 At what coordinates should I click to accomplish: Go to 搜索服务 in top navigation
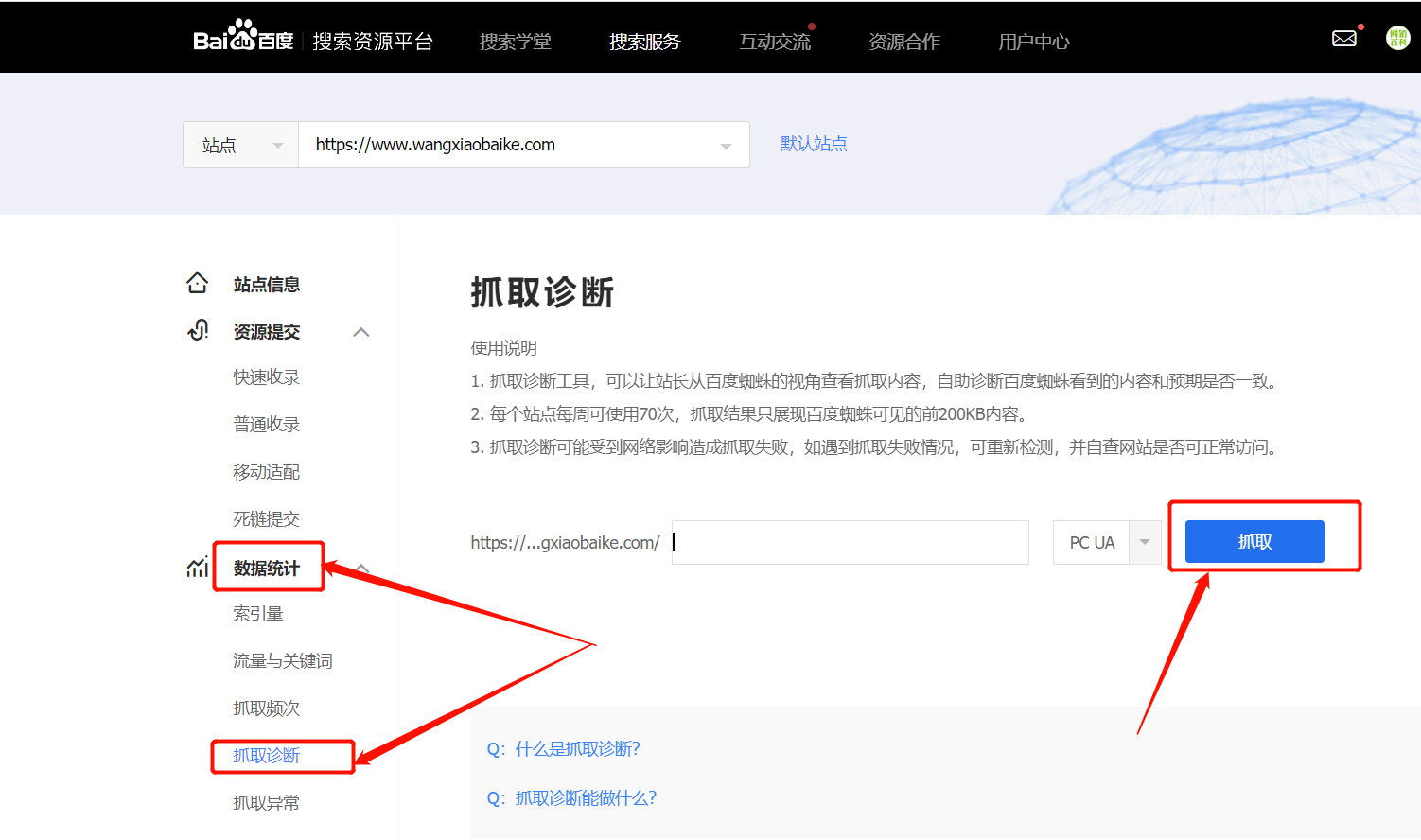tap(644, 42)
